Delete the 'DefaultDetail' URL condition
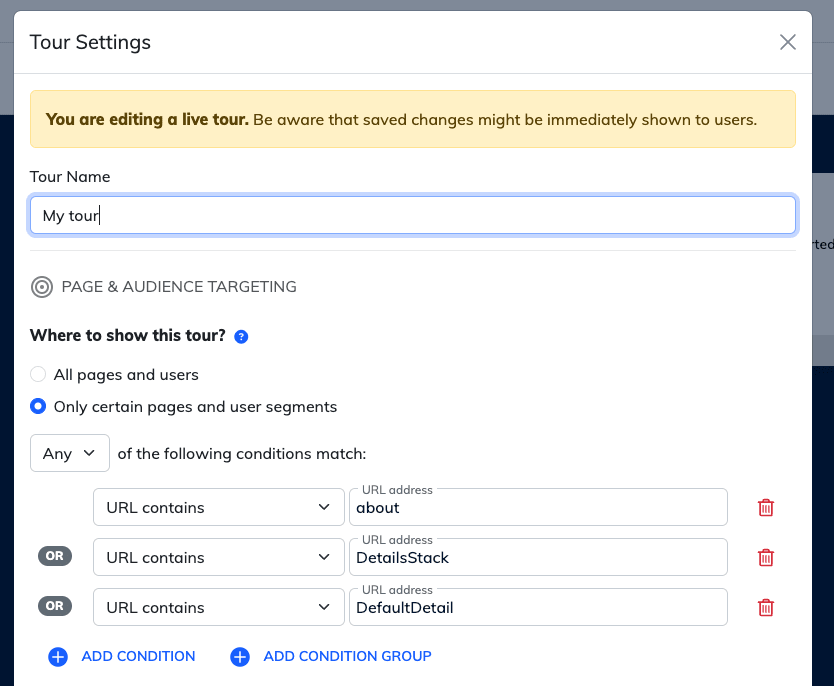 point(765,607)
